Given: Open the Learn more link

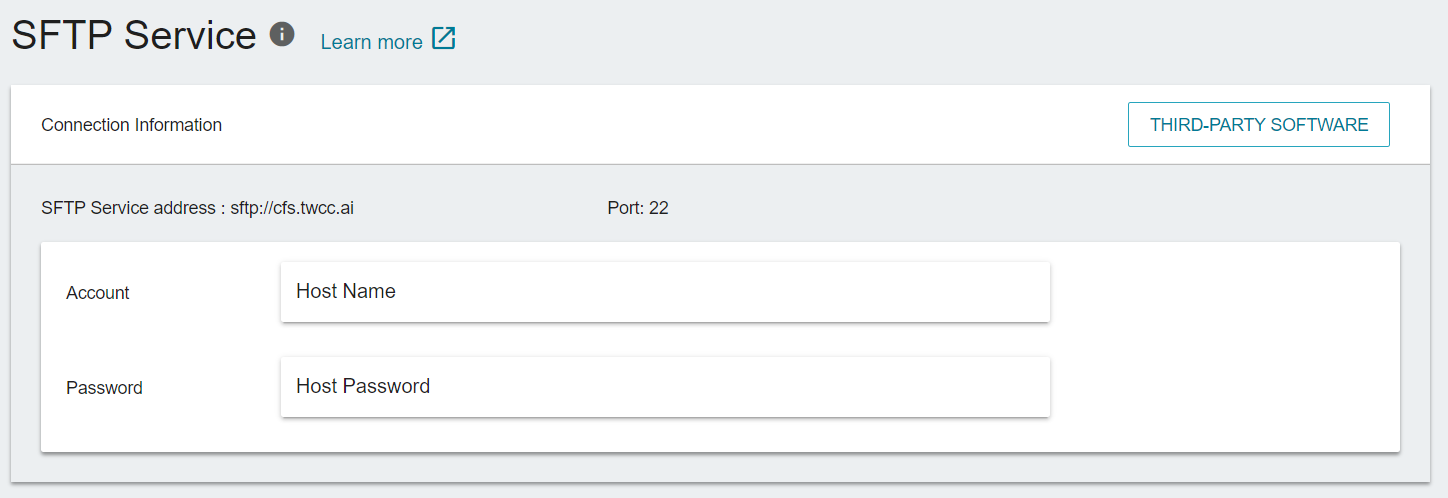Looking at the screenshot, I should tap(372, 42).
